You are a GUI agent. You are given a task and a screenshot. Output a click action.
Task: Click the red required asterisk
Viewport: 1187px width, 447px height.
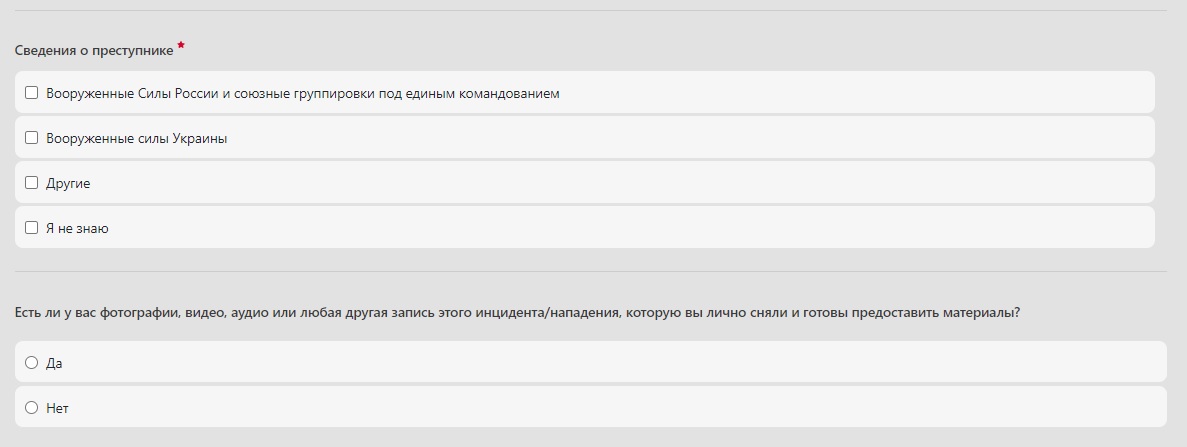(181, 47)
